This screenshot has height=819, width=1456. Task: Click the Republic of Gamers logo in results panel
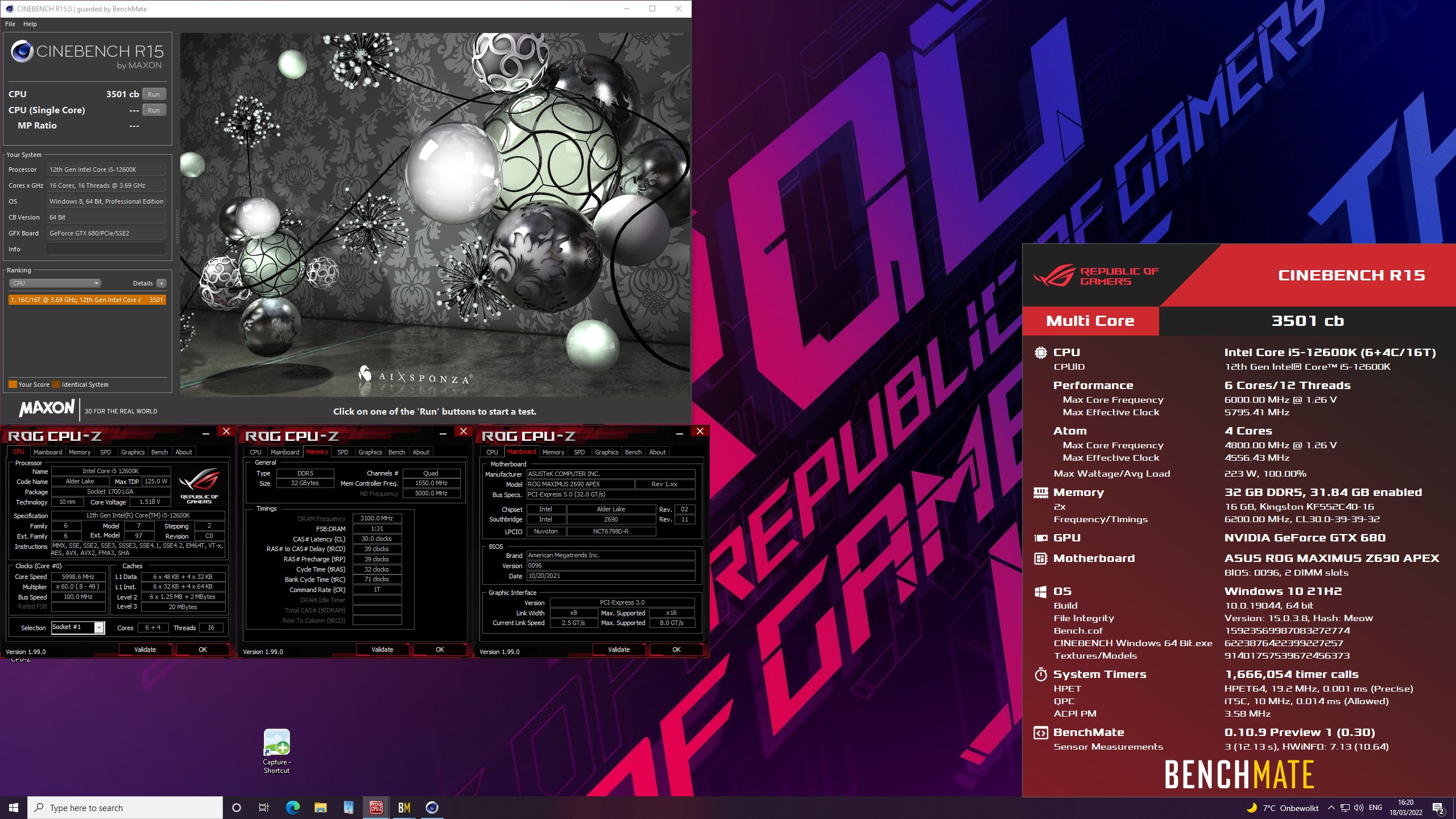(x=1096, y=276)
